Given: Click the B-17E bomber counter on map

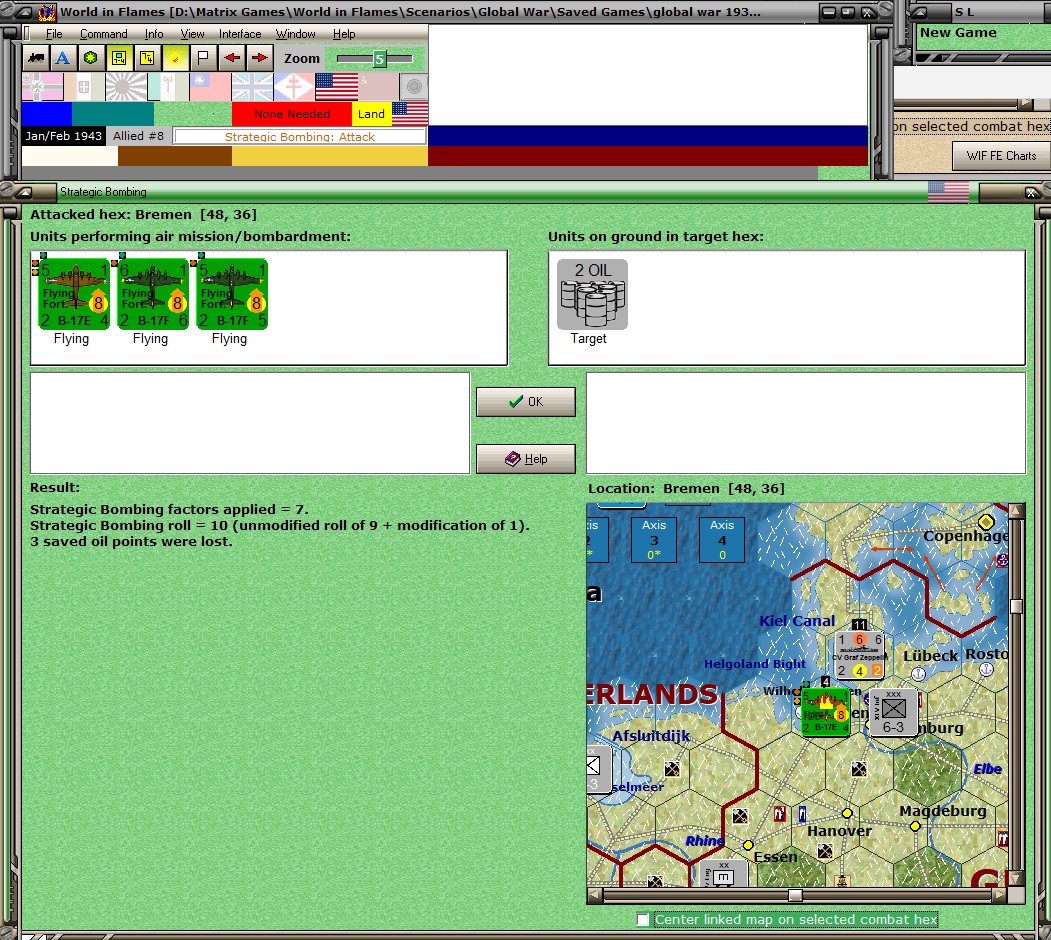Looking at the screenshot, I should point(826,712).
